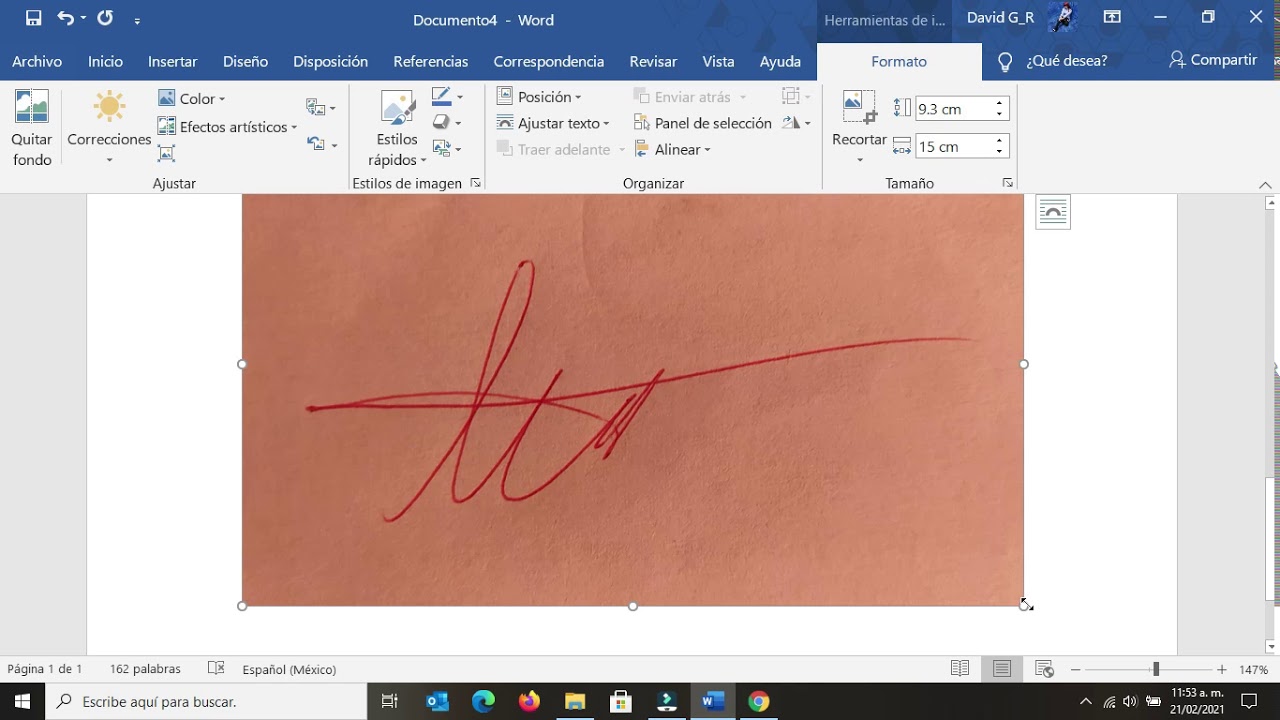Switch to the Vista tab

[x=718, y=61]
